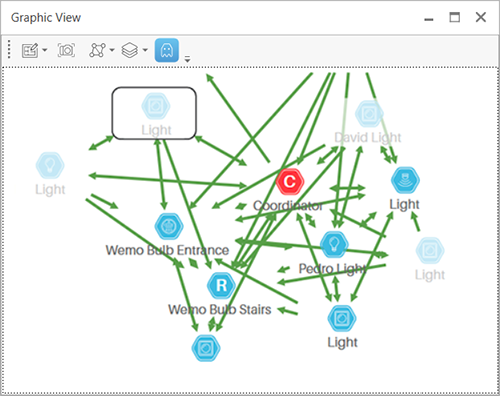Image resolution: width=500 pixels, height=396 pixels.
Task: Click the edit layout toolbar icon
Action: (30, 51)
